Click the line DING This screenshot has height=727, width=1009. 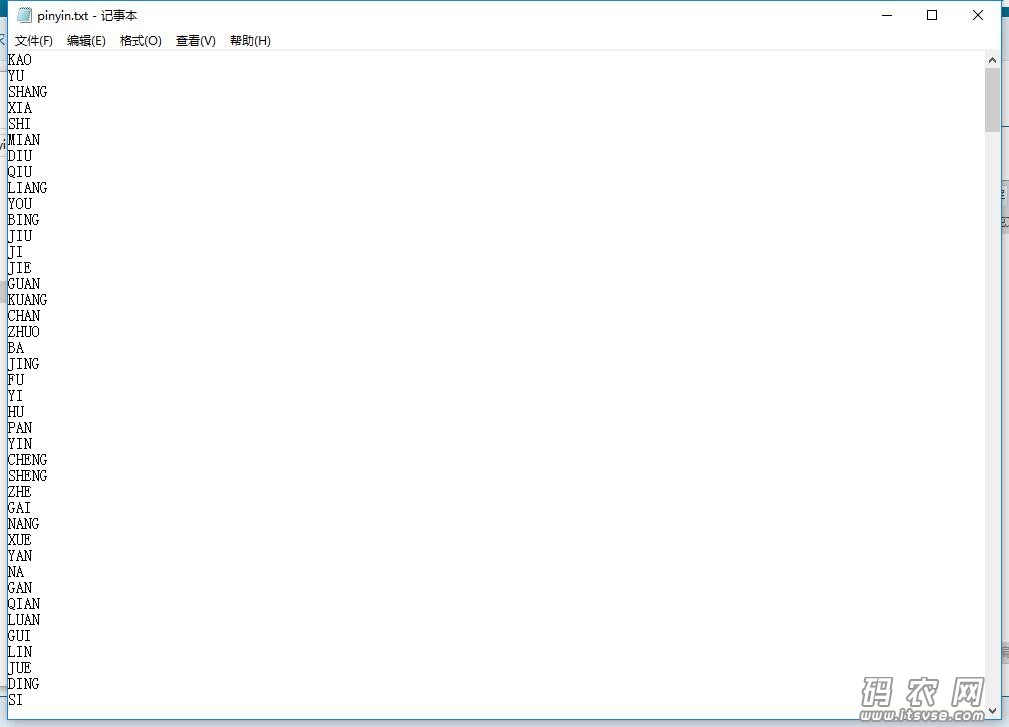(23, 684)
